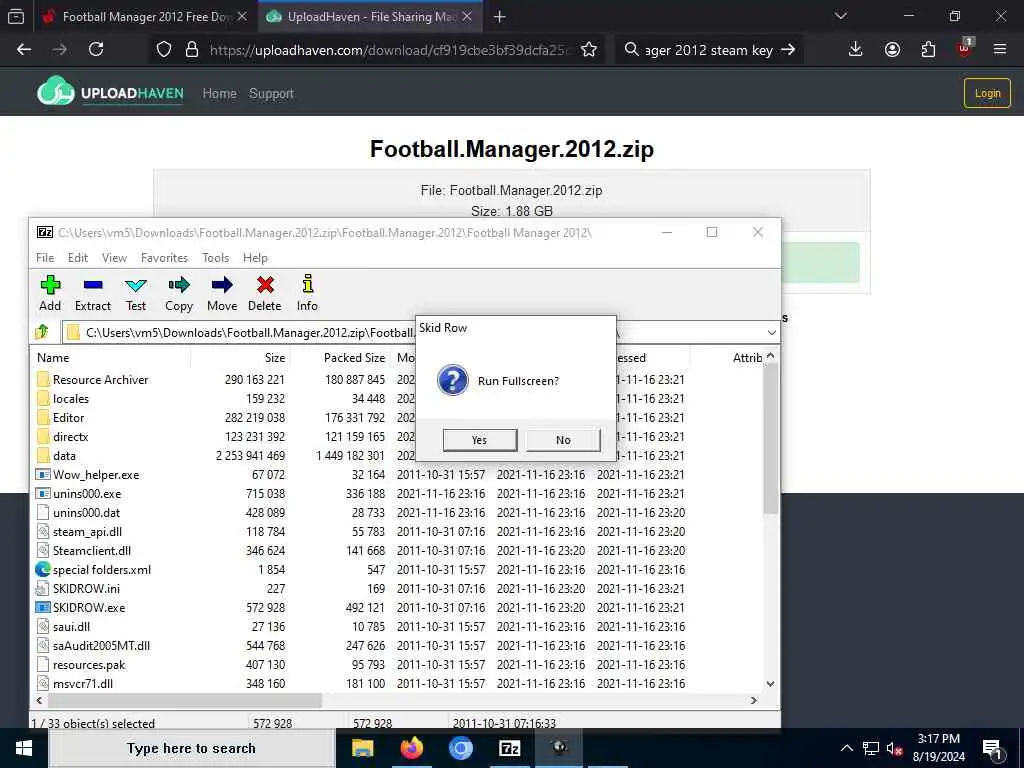Screen dimensions: 1024x768
Task: Click Yes in the Skid Row dialog
Action: 479,440
